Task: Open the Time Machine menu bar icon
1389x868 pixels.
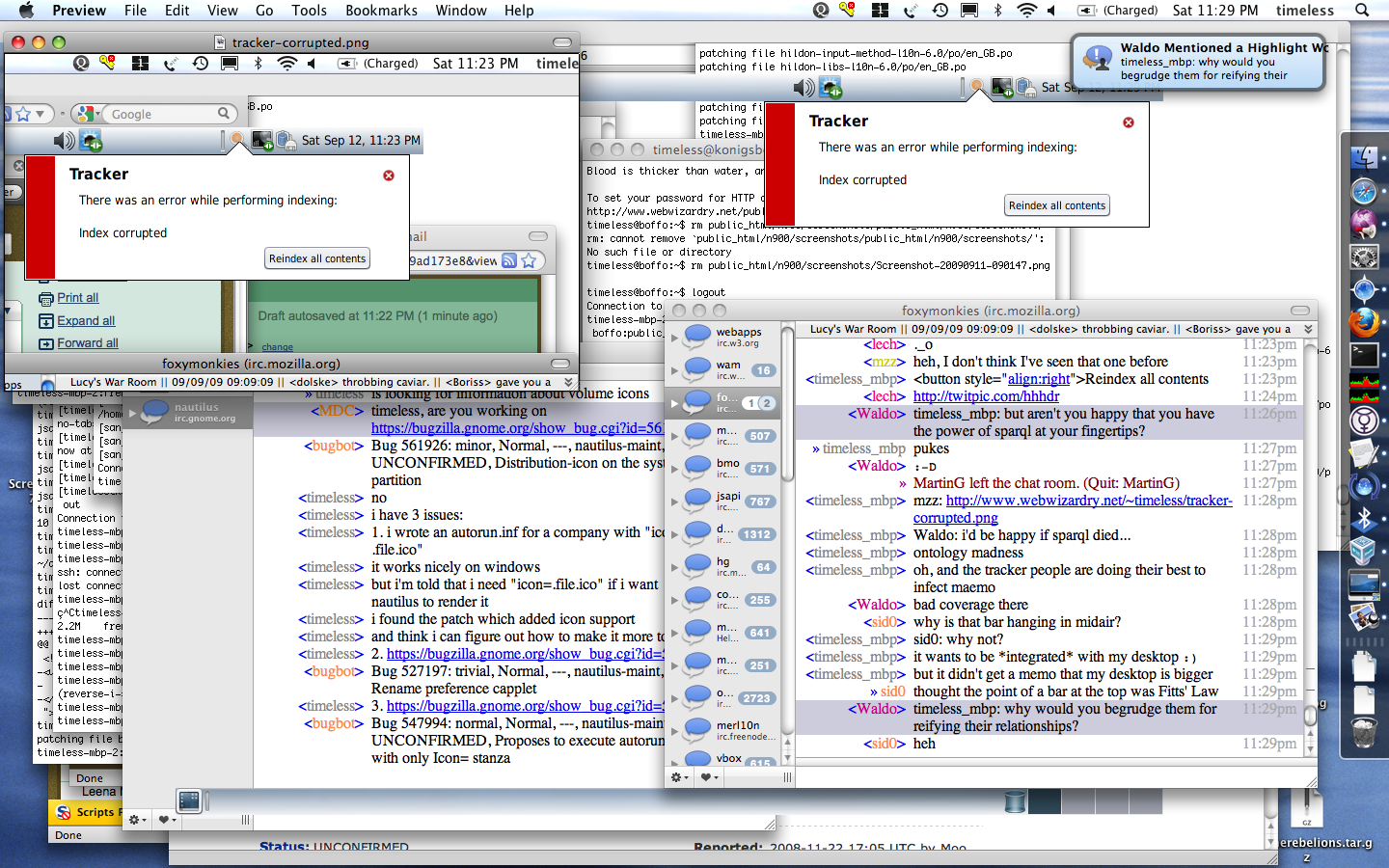Action: point(940,11)
